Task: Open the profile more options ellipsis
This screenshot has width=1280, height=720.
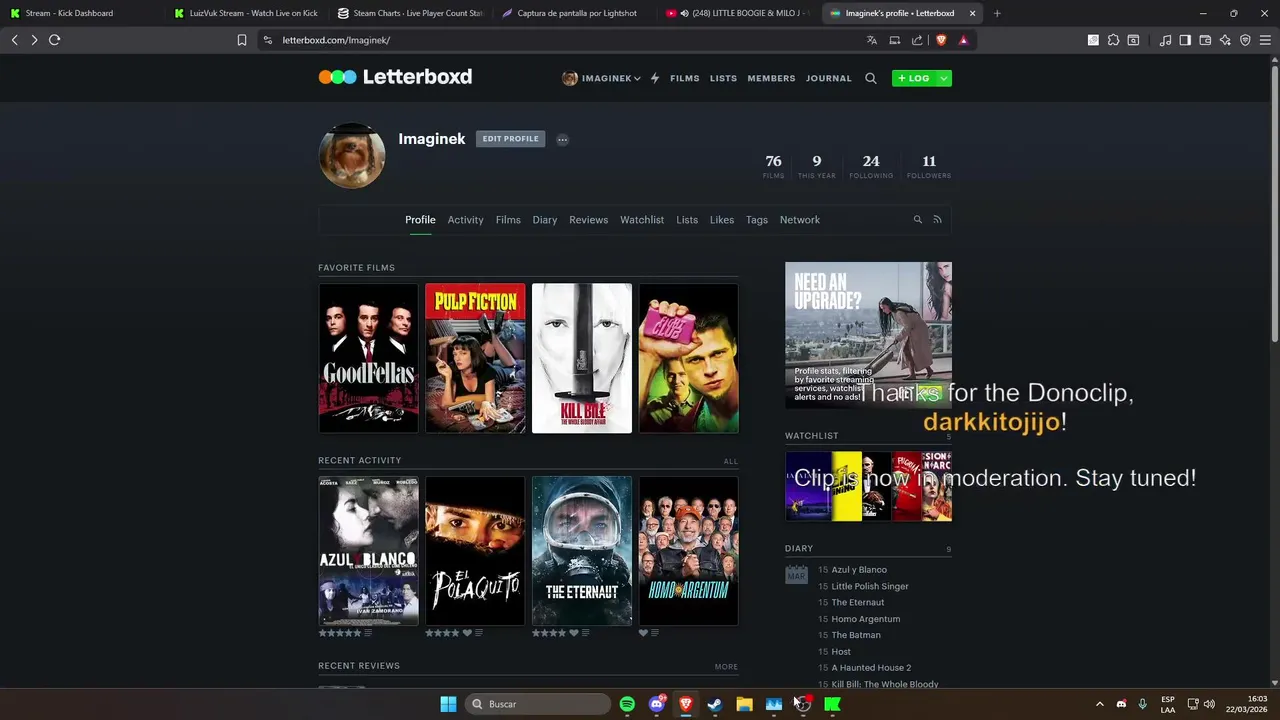Action: click(x=562, y=140)
